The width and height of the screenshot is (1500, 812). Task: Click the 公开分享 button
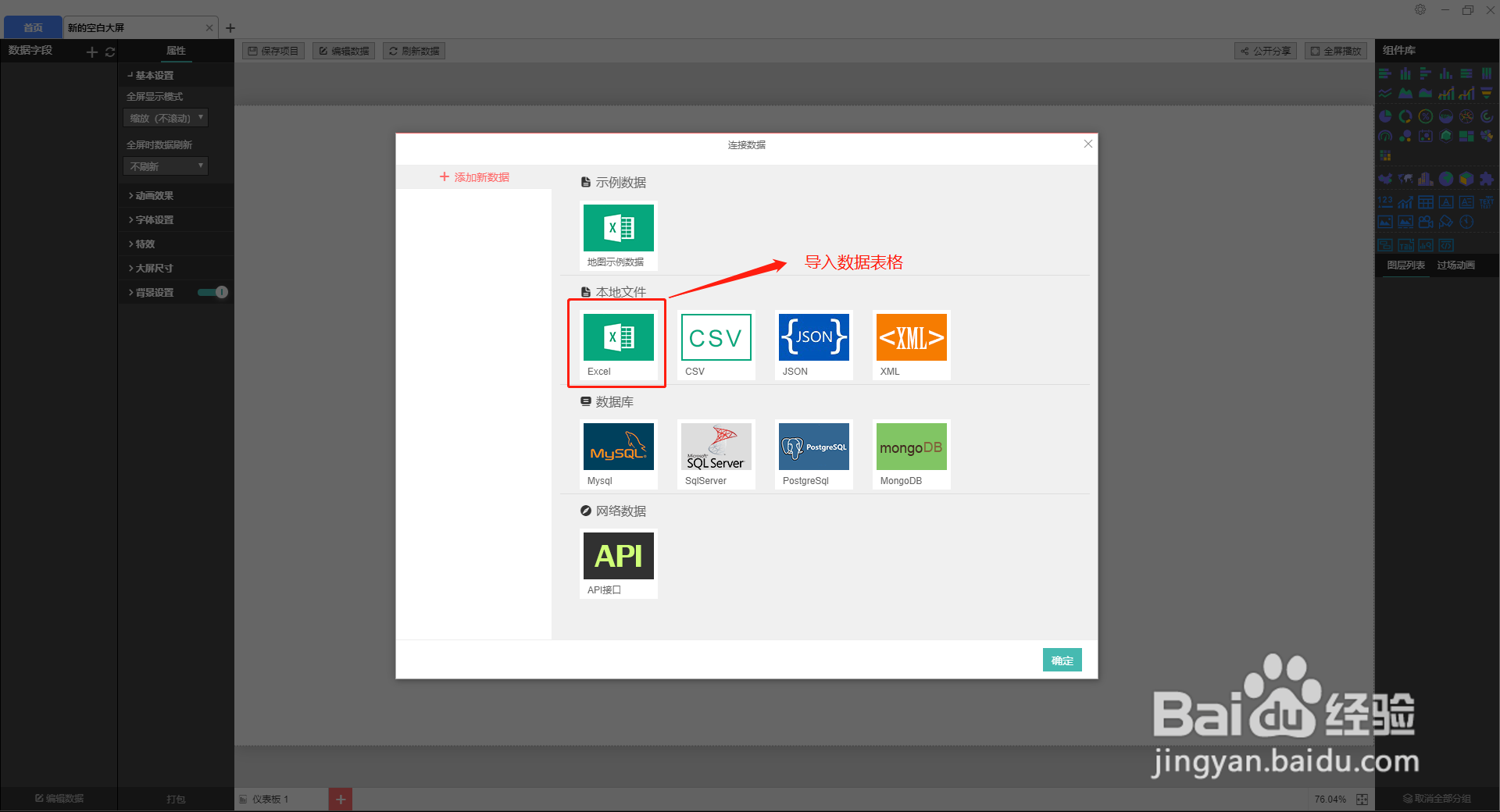(x=1266, y=51)
